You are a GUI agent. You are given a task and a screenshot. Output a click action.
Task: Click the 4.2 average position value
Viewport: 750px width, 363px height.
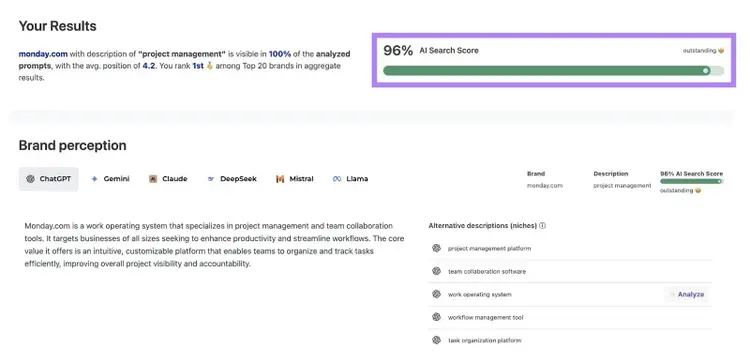(x=149, y=66)
